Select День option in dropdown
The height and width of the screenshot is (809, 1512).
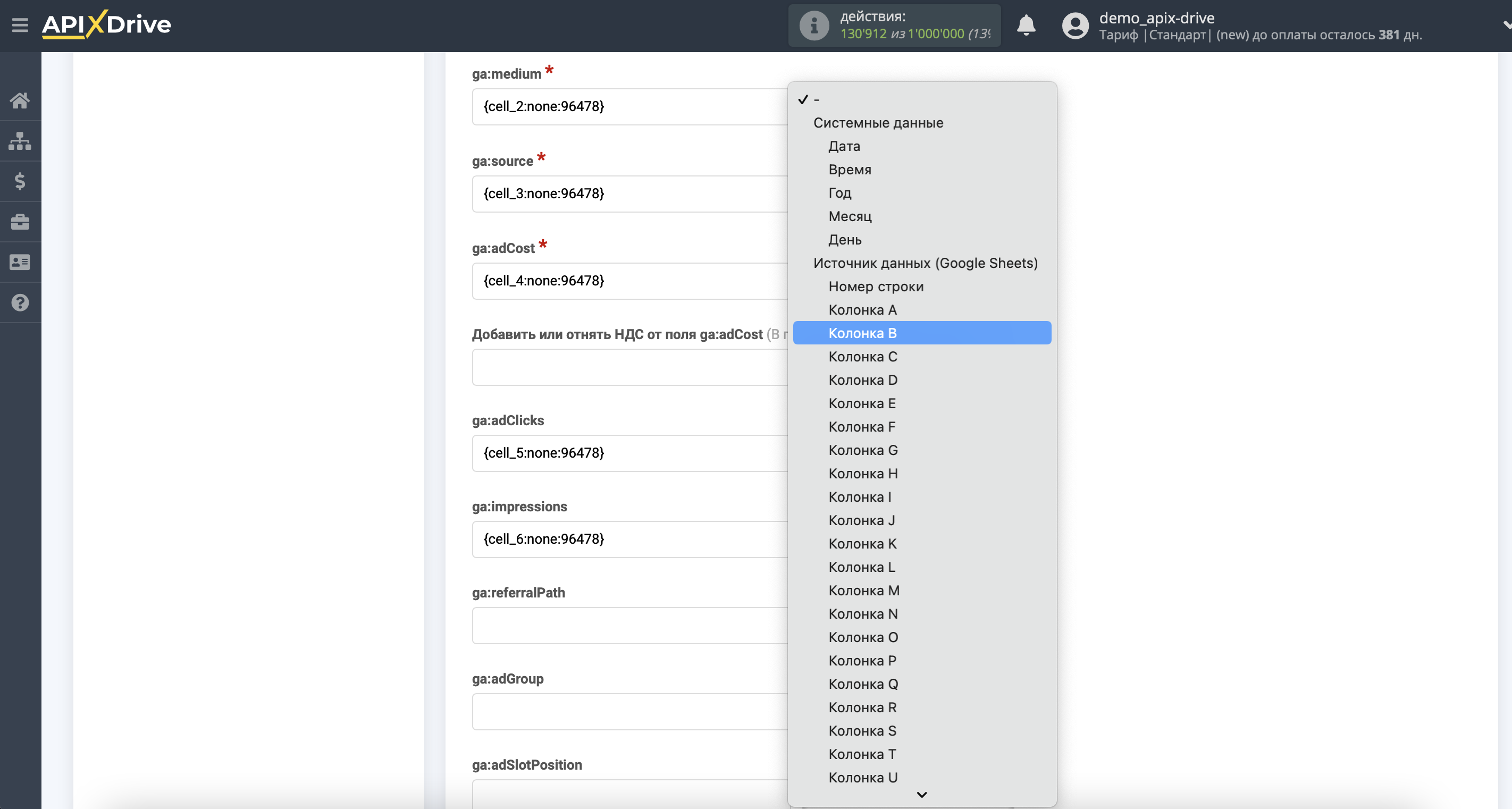(921, 240)
